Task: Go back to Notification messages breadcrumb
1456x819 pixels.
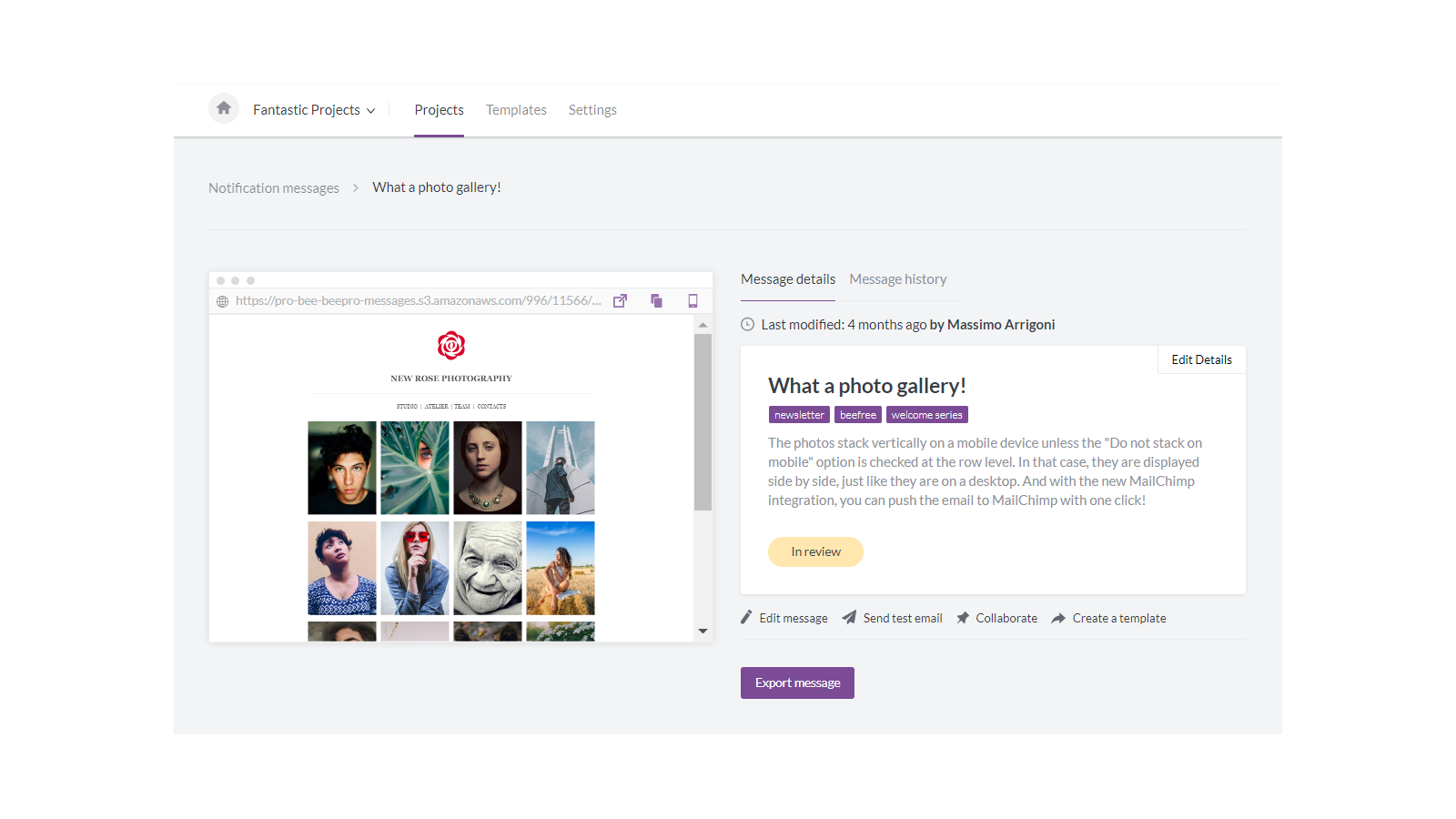Action: point(274,188)
